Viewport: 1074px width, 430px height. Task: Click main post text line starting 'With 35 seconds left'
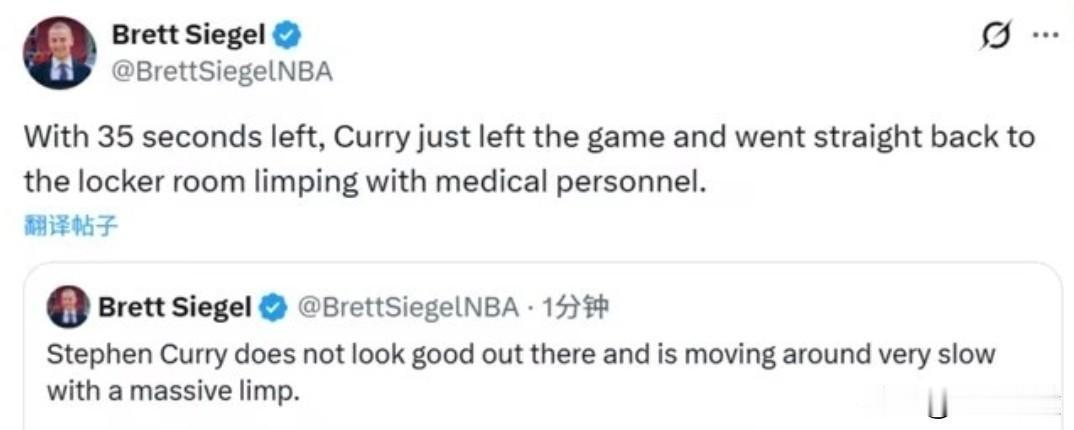[528, 136]
